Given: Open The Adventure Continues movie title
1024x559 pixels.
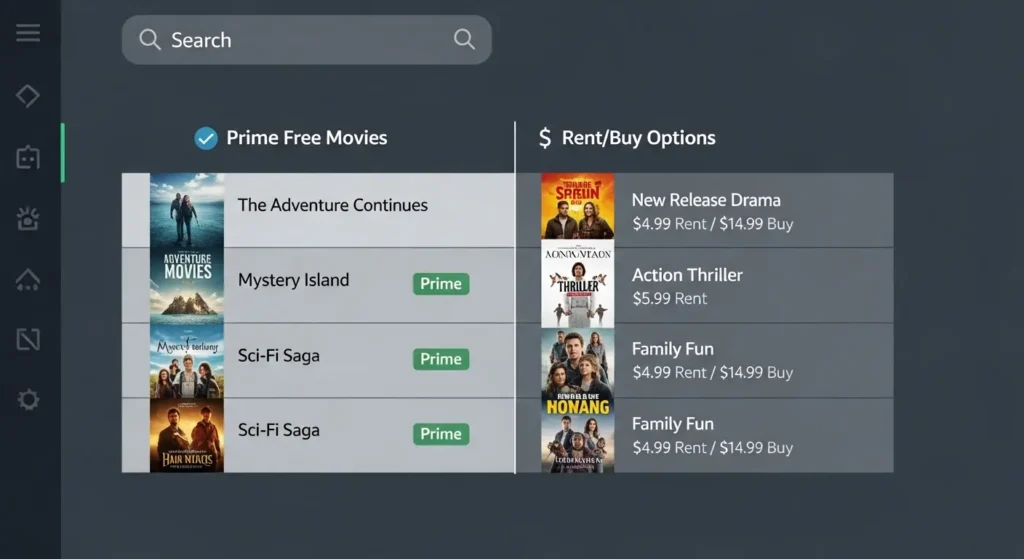Looking at the screenshot, I should 333,205.
